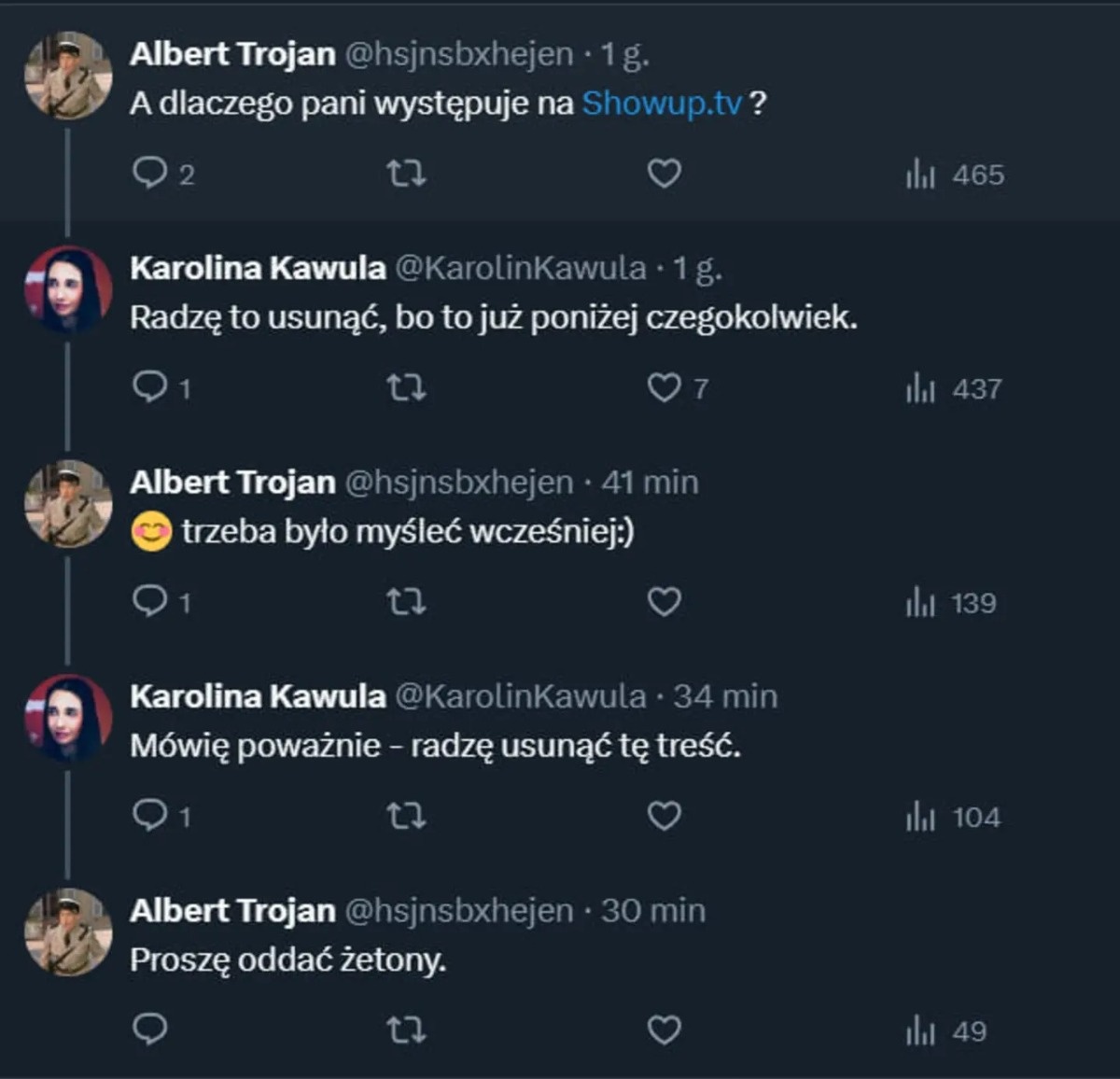Retweet the 'Radzę to usunąć' tweet
The width and height of the screenshot is (1120, 1079).
(x=406, y=387)
